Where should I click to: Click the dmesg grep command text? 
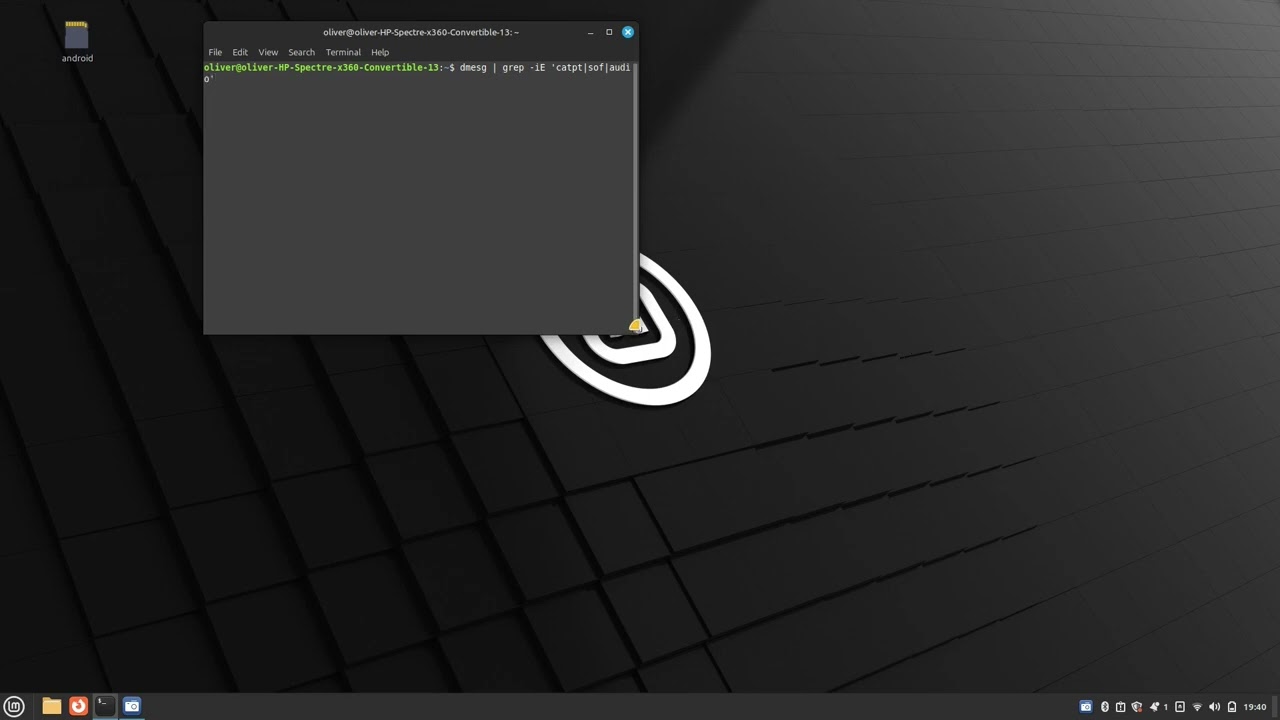click(x=545, y=67)
